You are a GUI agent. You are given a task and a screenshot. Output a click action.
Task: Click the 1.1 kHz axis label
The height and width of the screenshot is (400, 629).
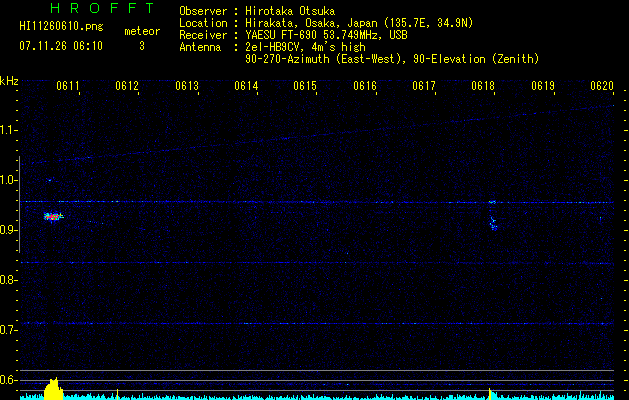[x=8, y=130]
